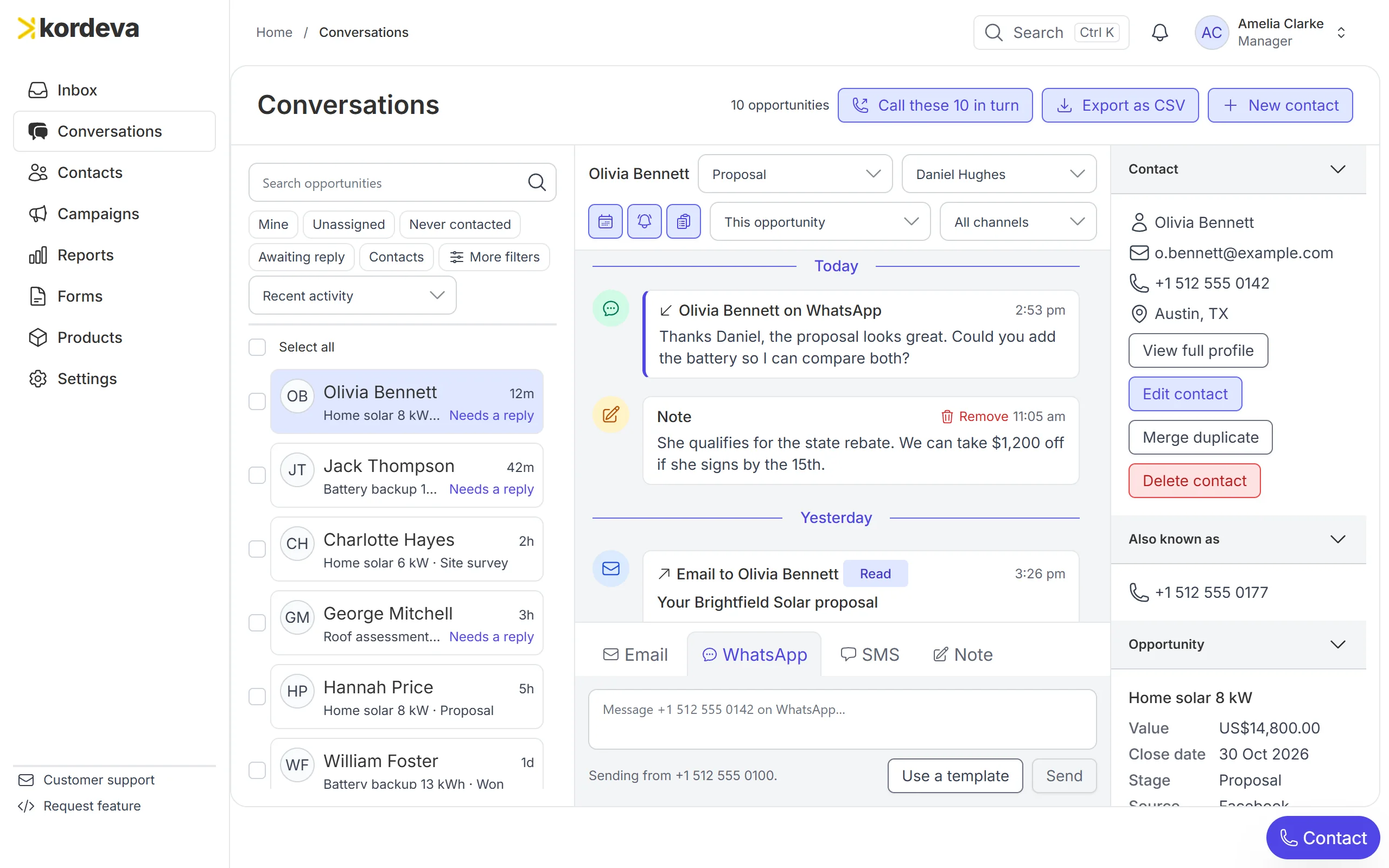Image resolution: width=1389 pixels, height=868 pixels.
Task: Click the floating Contact call button
Action: (x=1322, y=838)
